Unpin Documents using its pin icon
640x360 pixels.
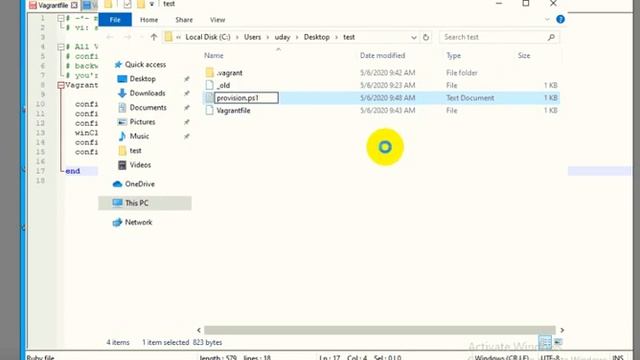pos(187,108)
